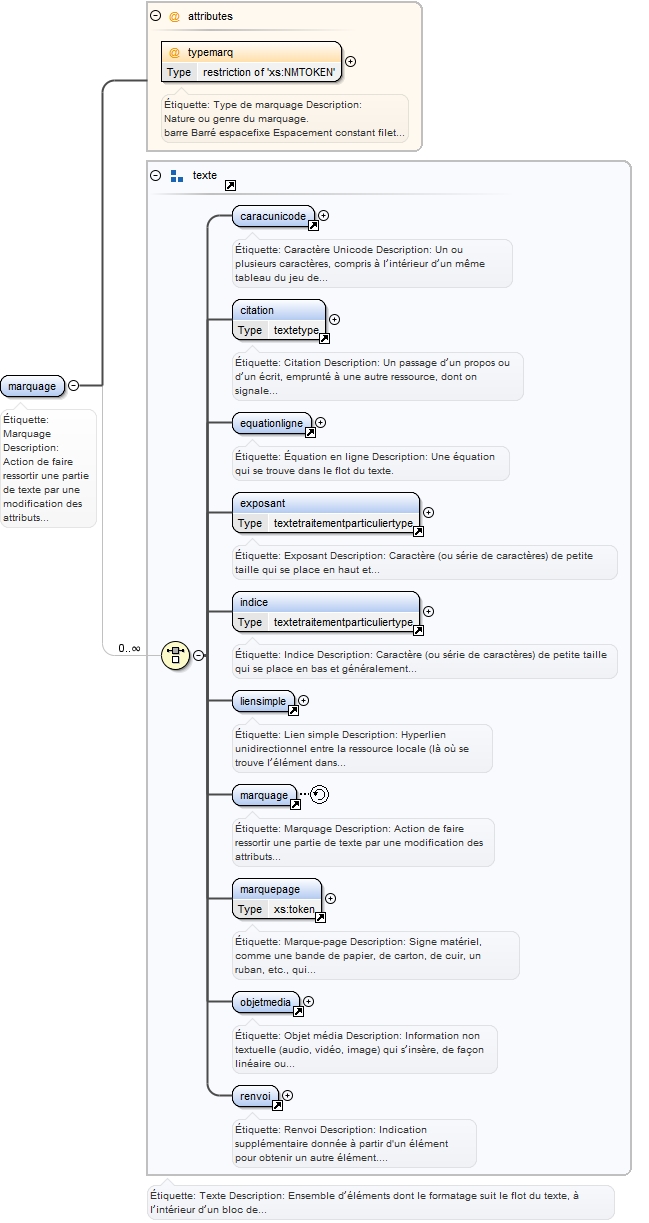Expand the indice element
649x1223 pixels.
(x=428, y=611)
